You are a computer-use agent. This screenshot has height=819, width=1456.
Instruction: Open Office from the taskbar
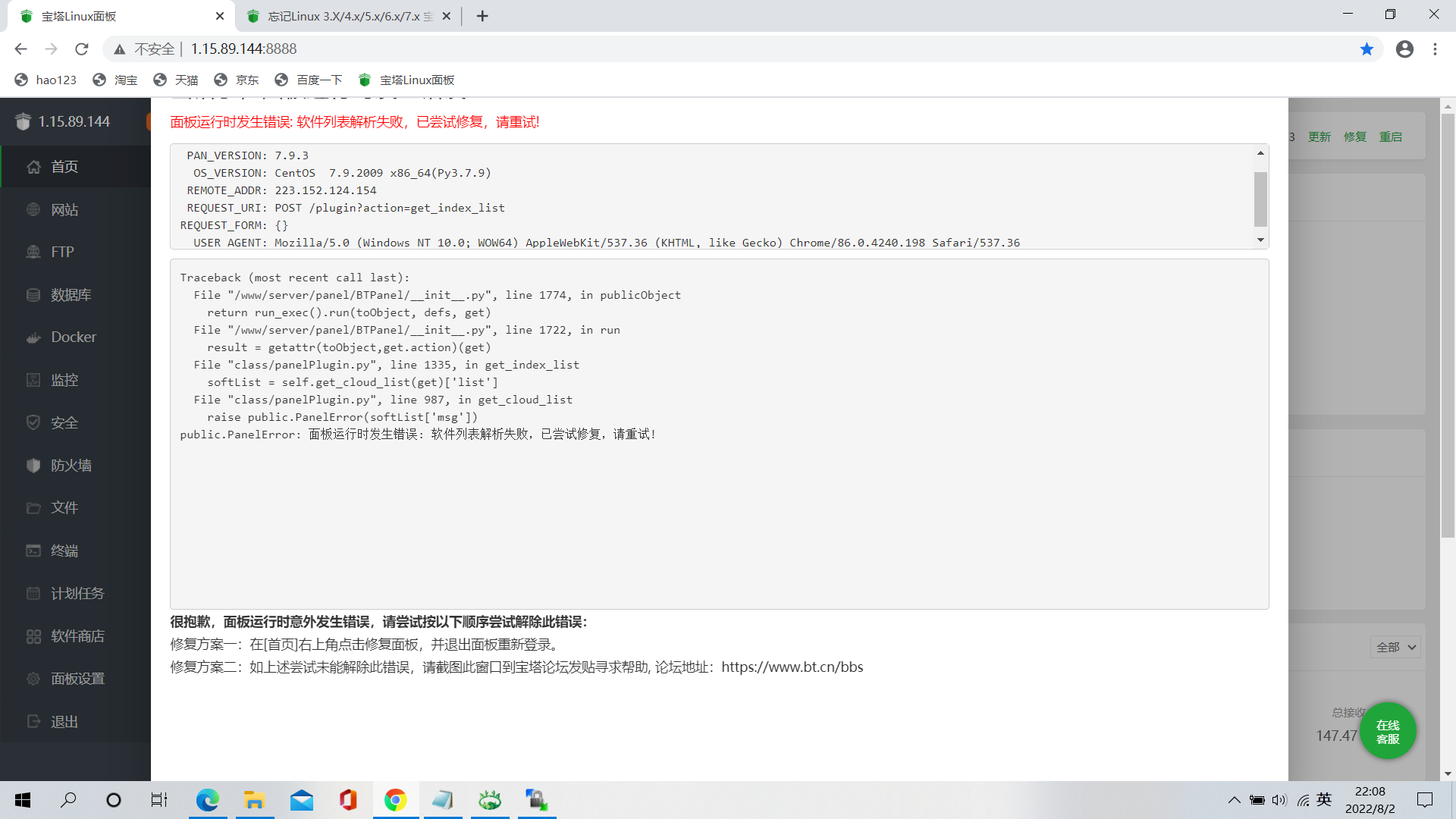click(x=348, y=800)
